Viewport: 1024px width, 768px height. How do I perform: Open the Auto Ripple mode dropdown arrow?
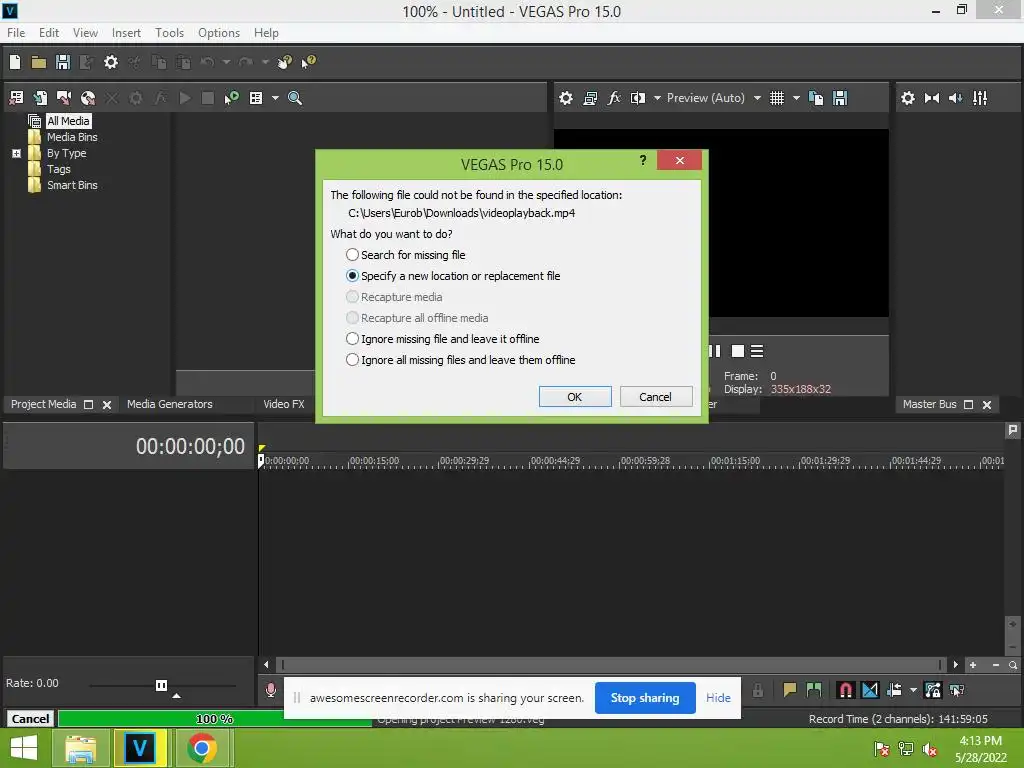click(x=913, y=690)
